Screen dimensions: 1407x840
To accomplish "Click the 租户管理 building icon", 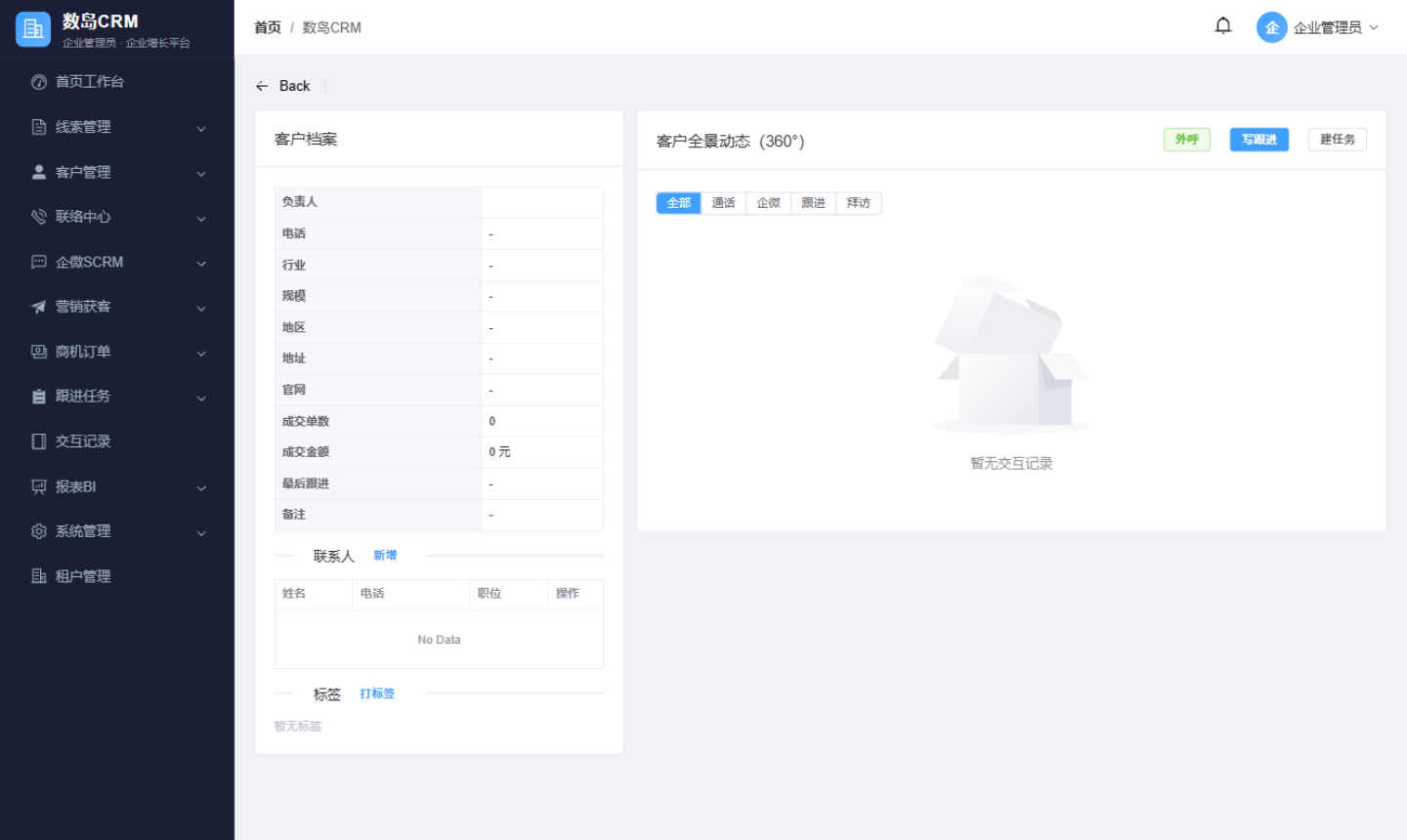I will [x=39, y=576].
